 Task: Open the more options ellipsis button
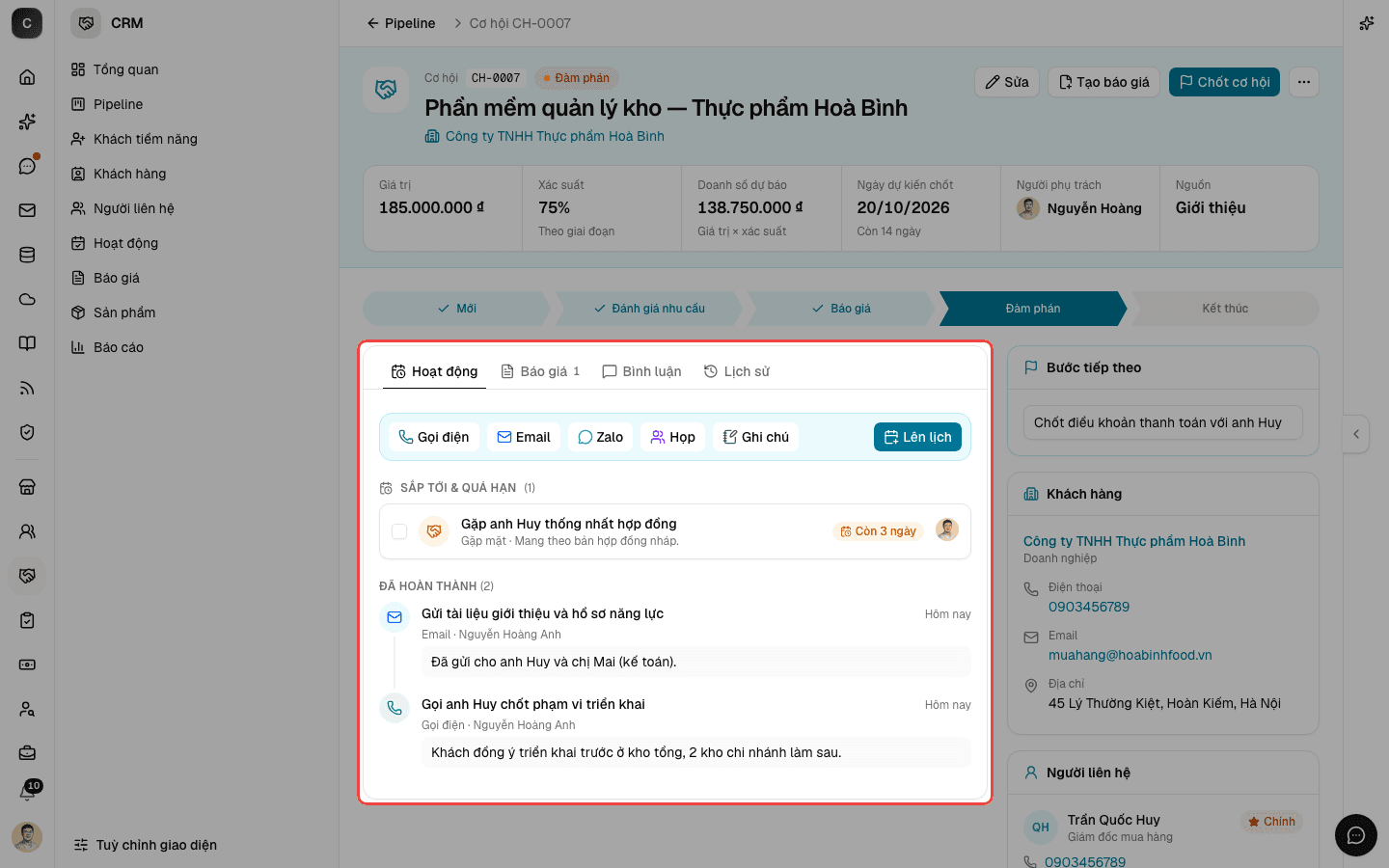point(1304,82)
